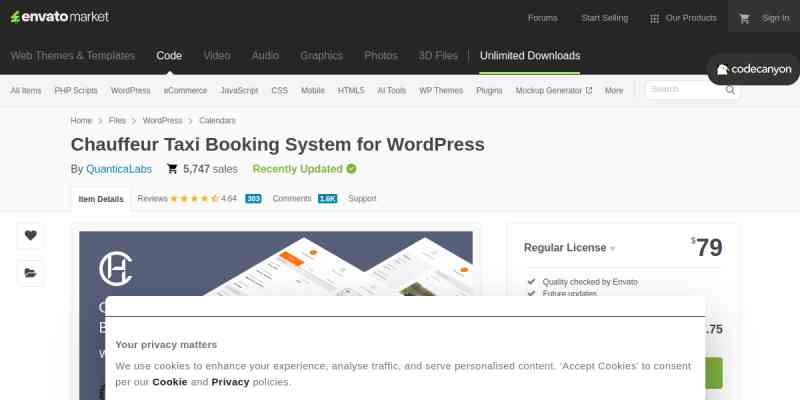
Task: Open Start Selling link
Action: pyautogui.click(x=605, y=18)
